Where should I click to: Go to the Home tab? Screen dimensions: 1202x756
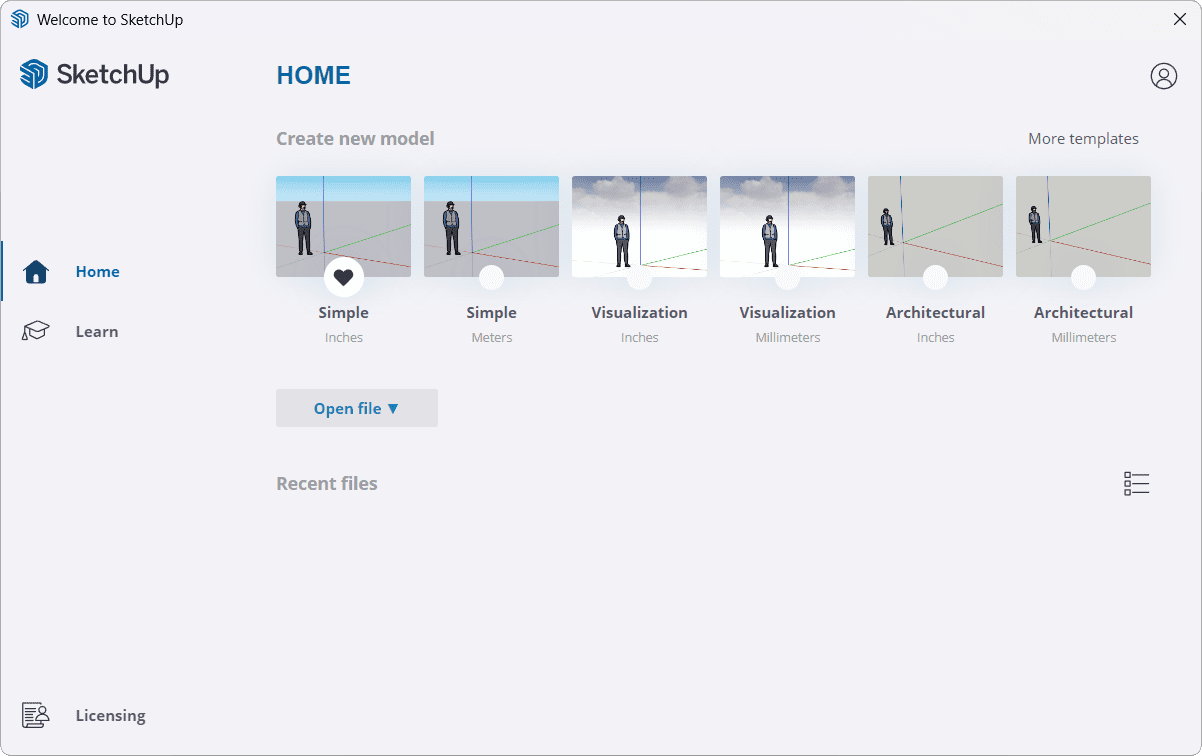tap(97, 272)
